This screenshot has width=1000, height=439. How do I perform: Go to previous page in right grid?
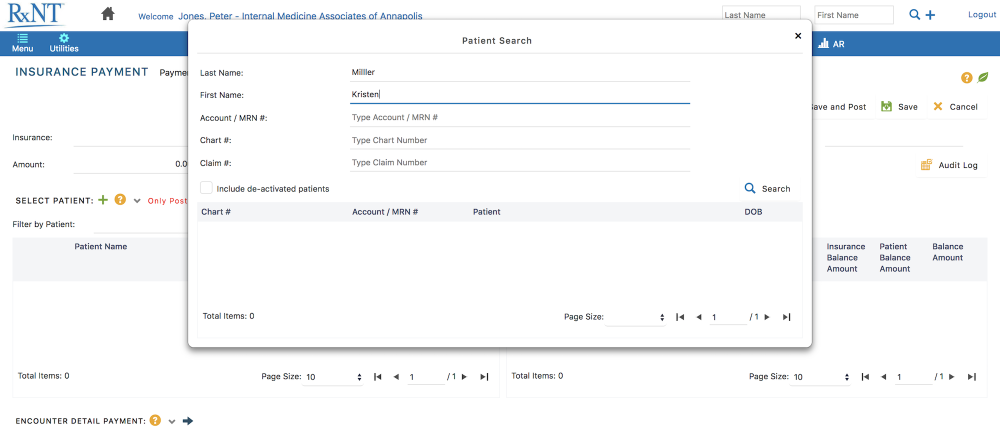pyautogui.click(x=883, y=376)
